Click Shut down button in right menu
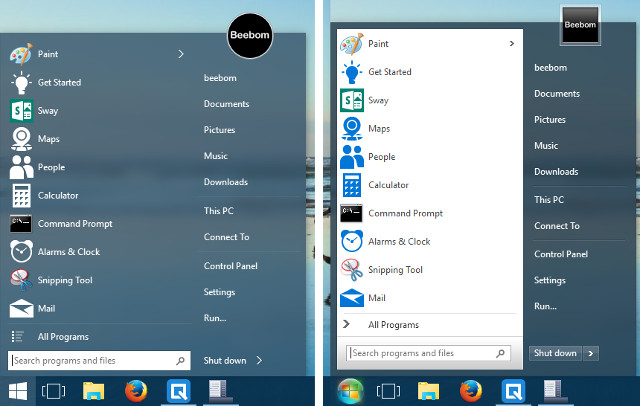640x406 pixels. pyautogui.click(x=555, y=353)
